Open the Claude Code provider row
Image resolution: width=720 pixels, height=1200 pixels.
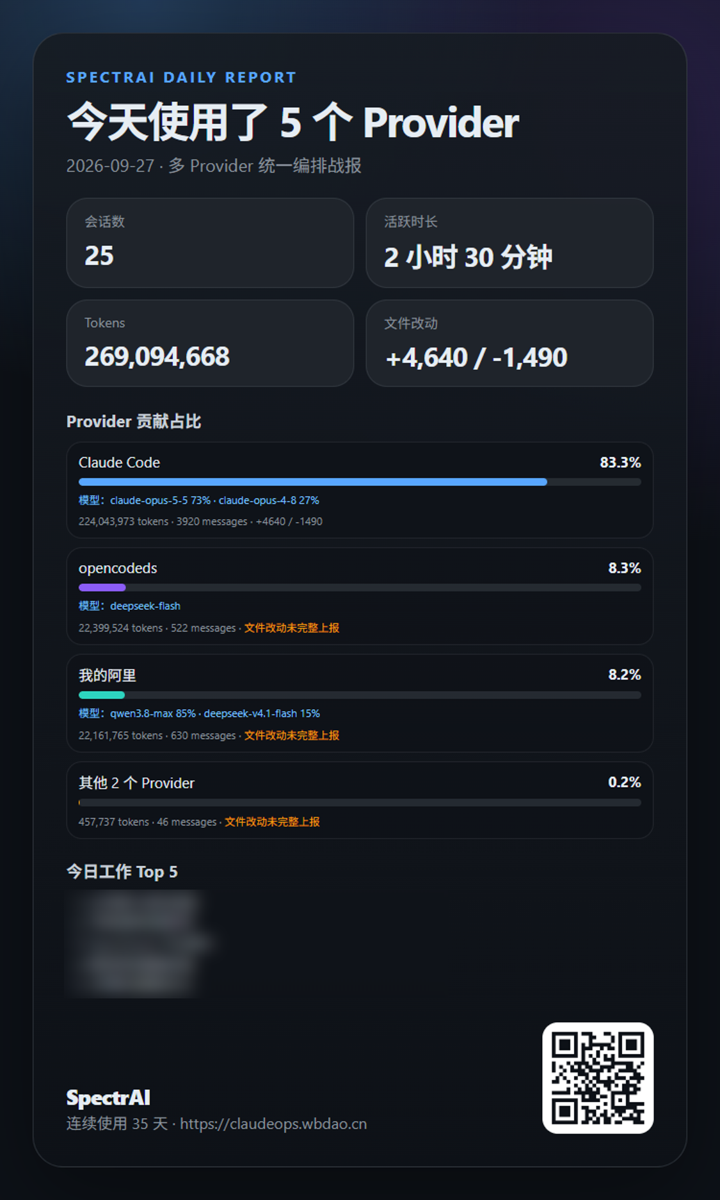tap(360, 490)
